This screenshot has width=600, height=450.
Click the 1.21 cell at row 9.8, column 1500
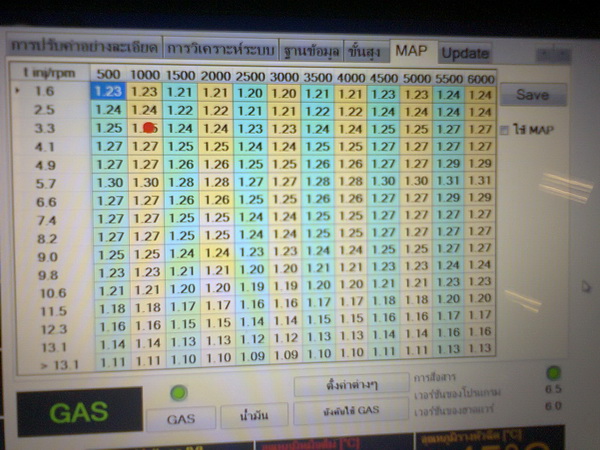point(183,271)
